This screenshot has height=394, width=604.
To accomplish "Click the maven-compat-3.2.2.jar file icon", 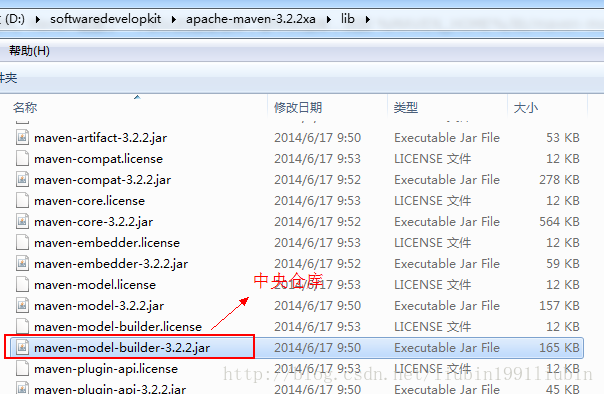I will pyautogui.click(x=22, y=179).
